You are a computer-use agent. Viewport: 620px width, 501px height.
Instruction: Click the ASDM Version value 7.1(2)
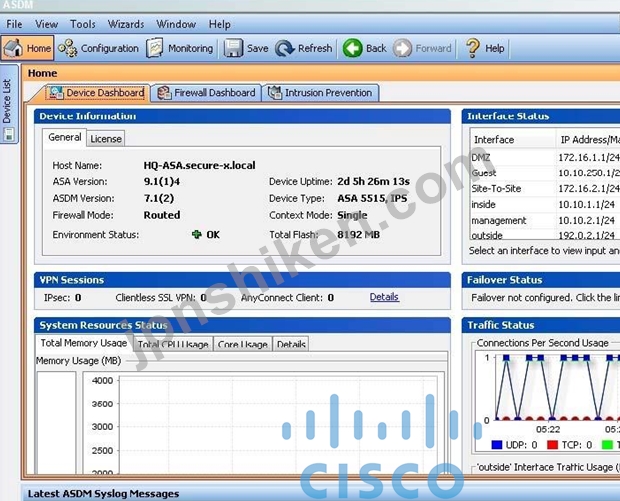(x=159, y=198)
